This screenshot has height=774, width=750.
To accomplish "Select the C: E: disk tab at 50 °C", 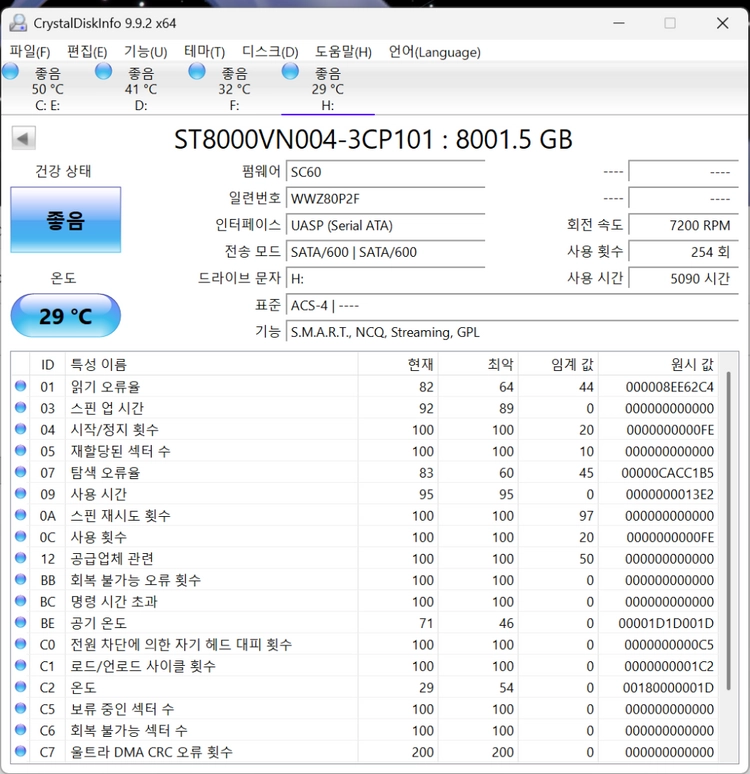I will 47,89.
